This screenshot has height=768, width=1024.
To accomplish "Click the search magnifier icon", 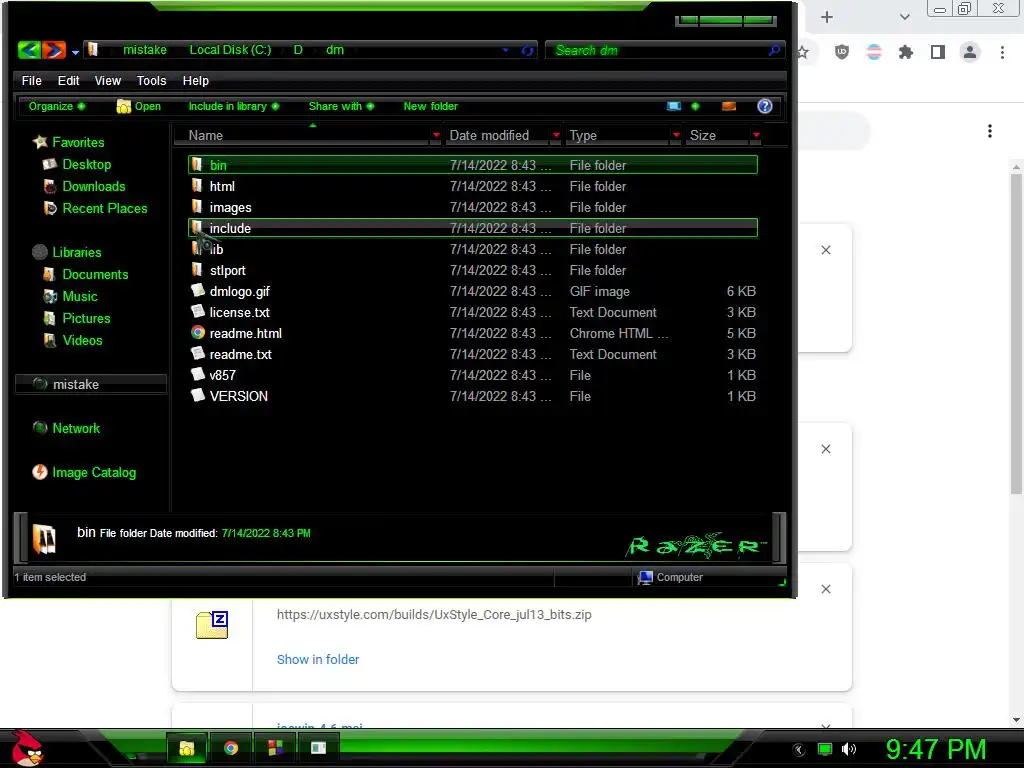I will pyautogui.click(x=775, y=50).
